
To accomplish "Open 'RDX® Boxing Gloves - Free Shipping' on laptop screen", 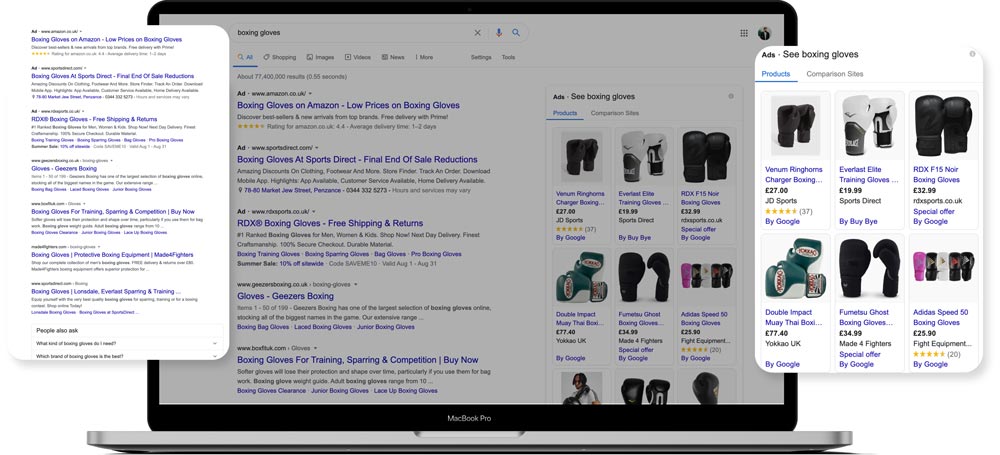I will pyautogui.click(x=330, y=223).
